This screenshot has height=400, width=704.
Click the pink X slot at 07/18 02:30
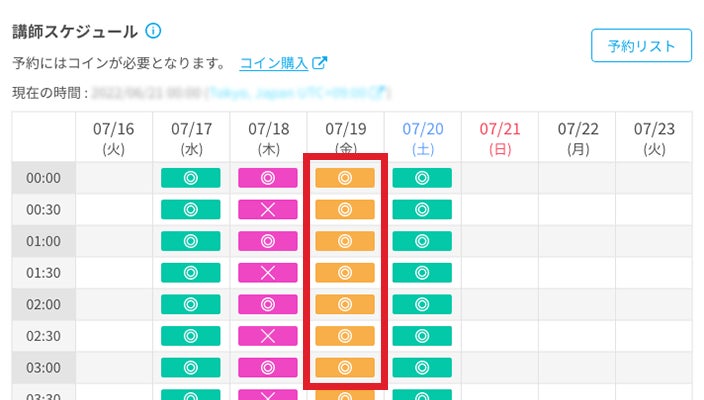(x=267, y=336)
